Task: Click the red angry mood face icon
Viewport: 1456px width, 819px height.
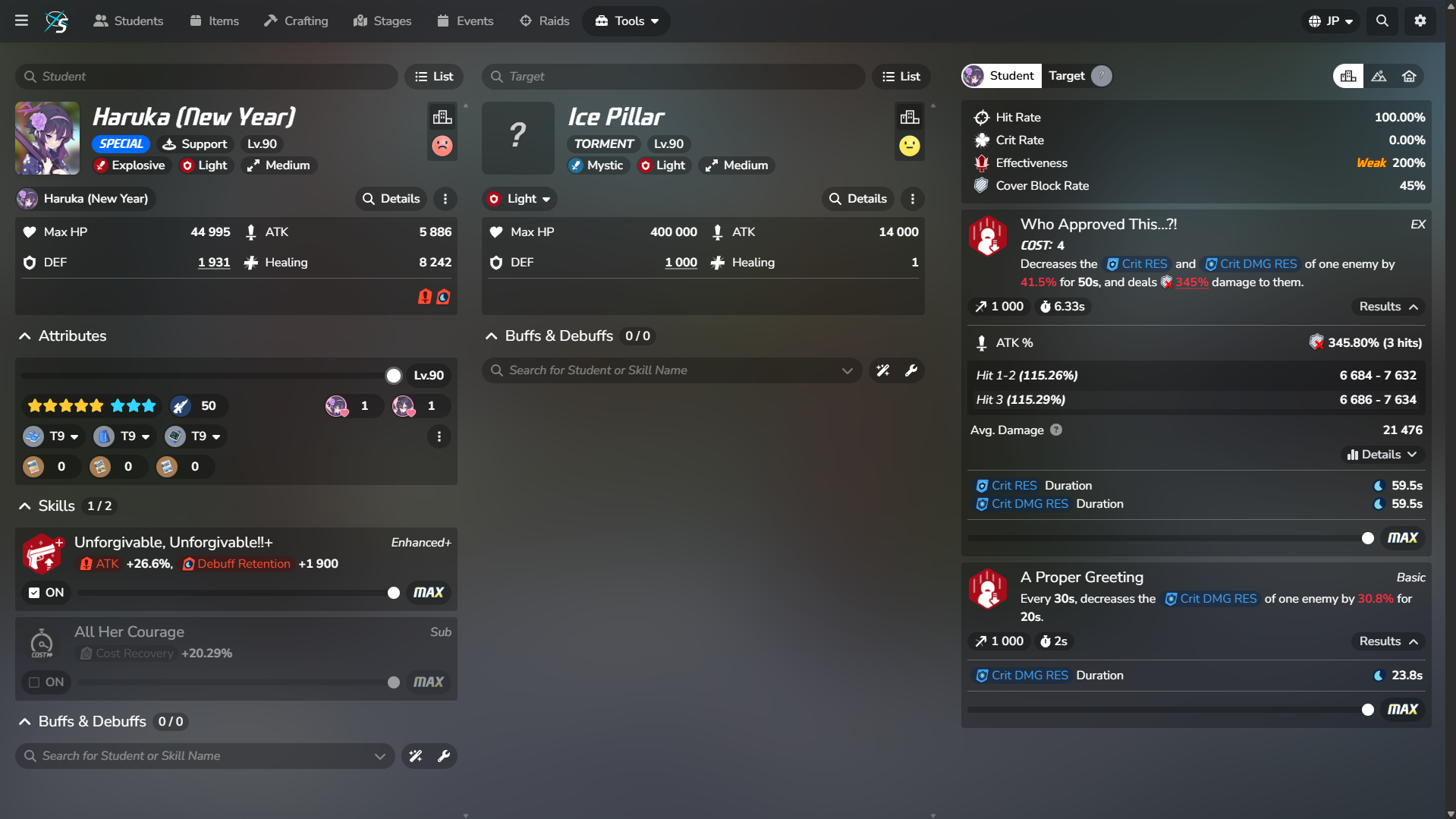Action: [x=442, y=146]
